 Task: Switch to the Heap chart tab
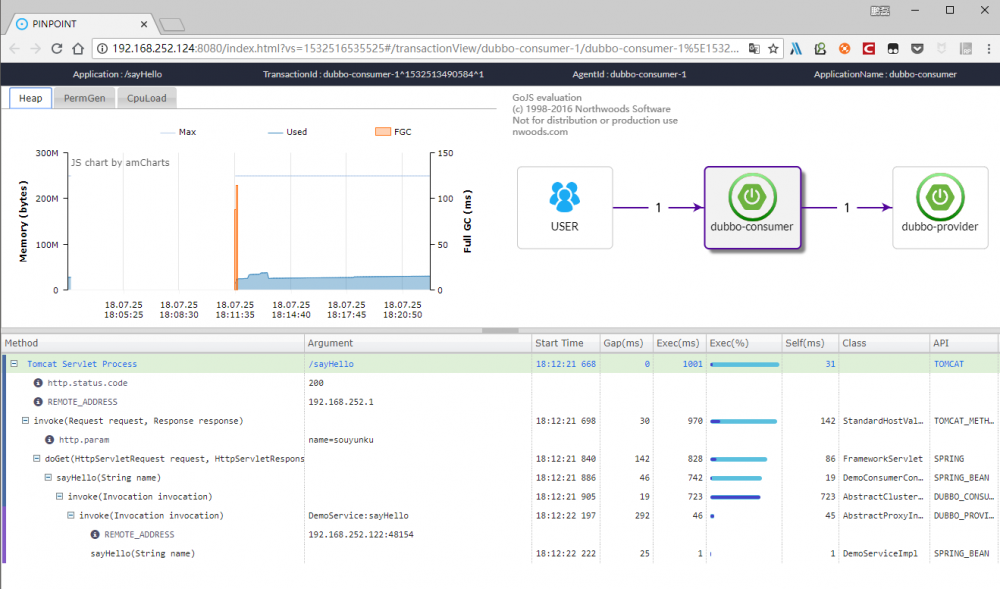(x=31, y=98)
